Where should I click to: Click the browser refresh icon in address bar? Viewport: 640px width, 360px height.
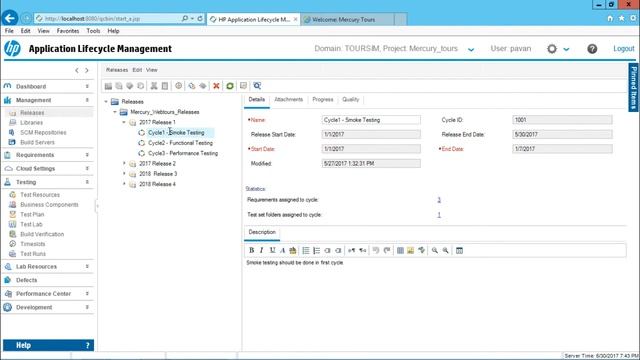[200, 18]
